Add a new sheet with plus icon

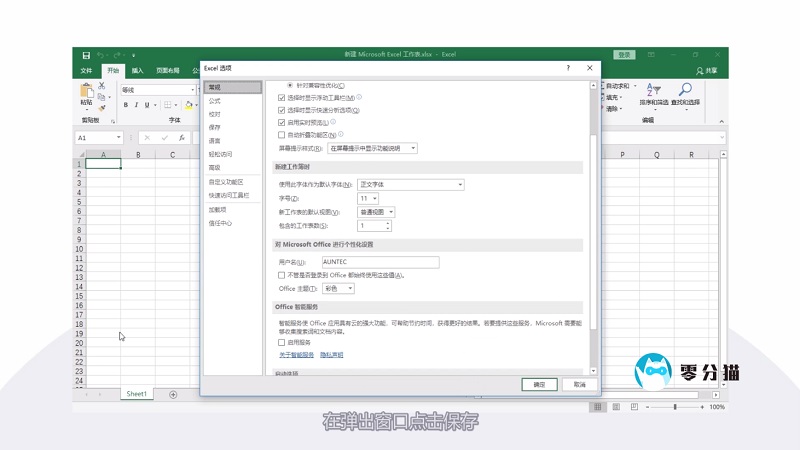(173, 394)
